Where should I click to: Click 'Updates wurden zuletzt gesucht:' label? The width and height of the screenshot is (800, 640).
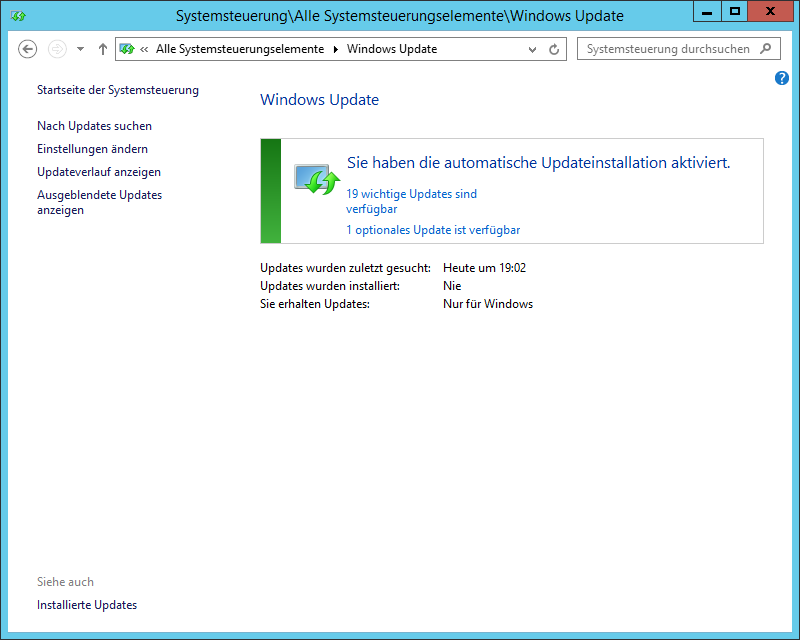click(x=345, y=268)
